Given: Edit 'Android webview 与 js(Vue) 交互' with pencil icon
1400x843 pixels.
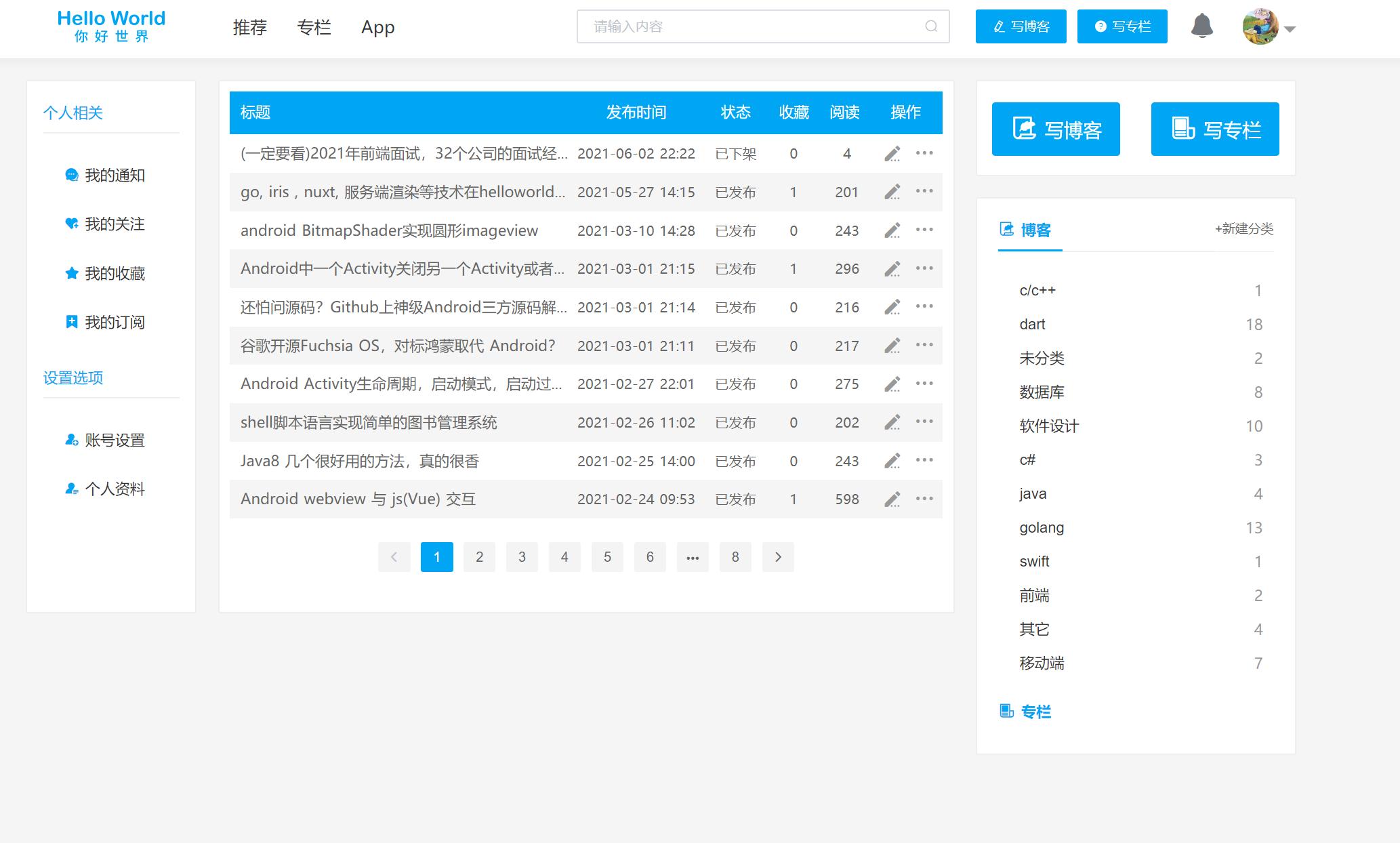Looking at the screenshot, I should coord(892,499).
